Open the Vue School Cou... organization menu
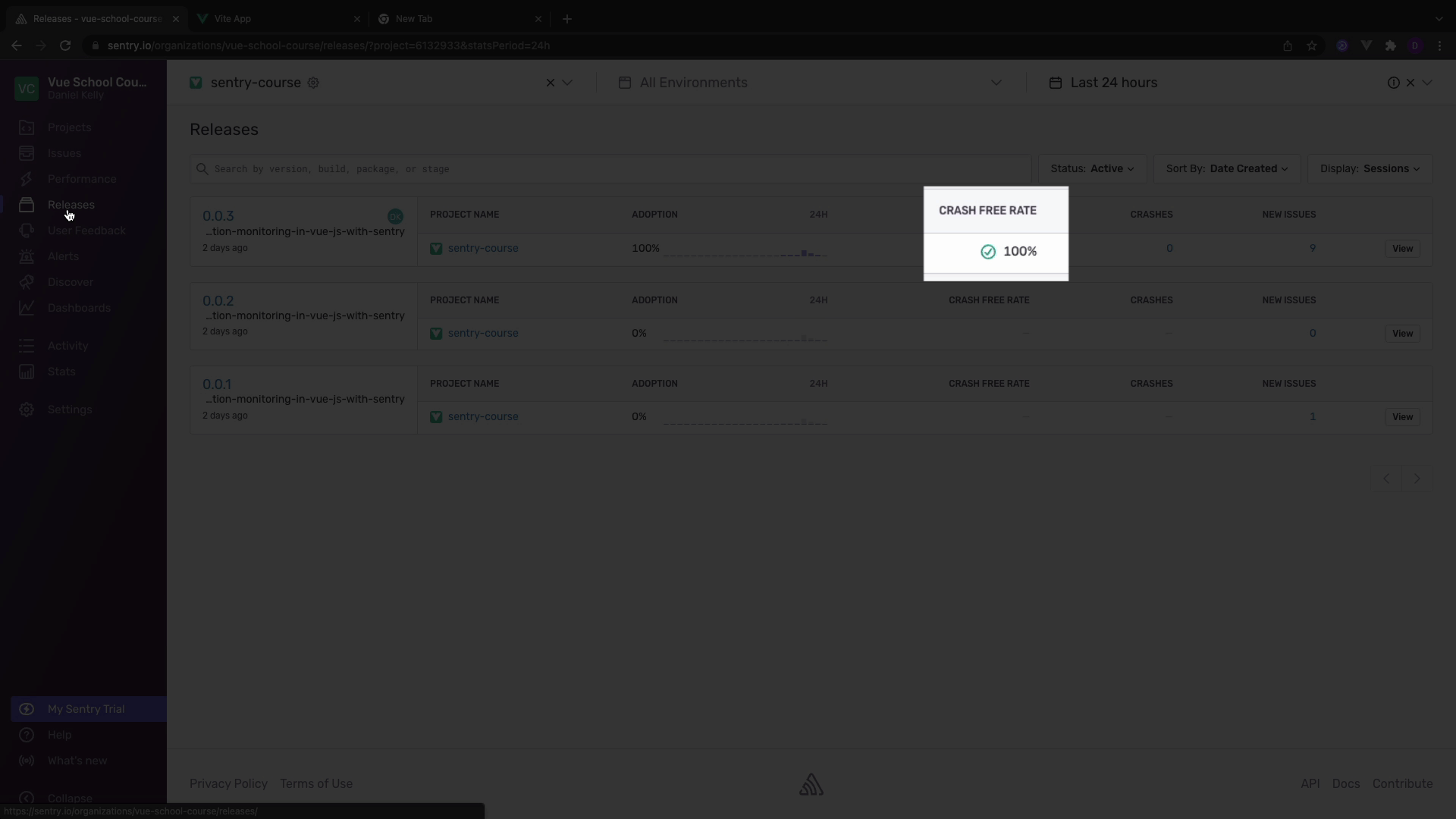Screen dimensions: 1456x819 pyautogui.click(x=97, y=82)
